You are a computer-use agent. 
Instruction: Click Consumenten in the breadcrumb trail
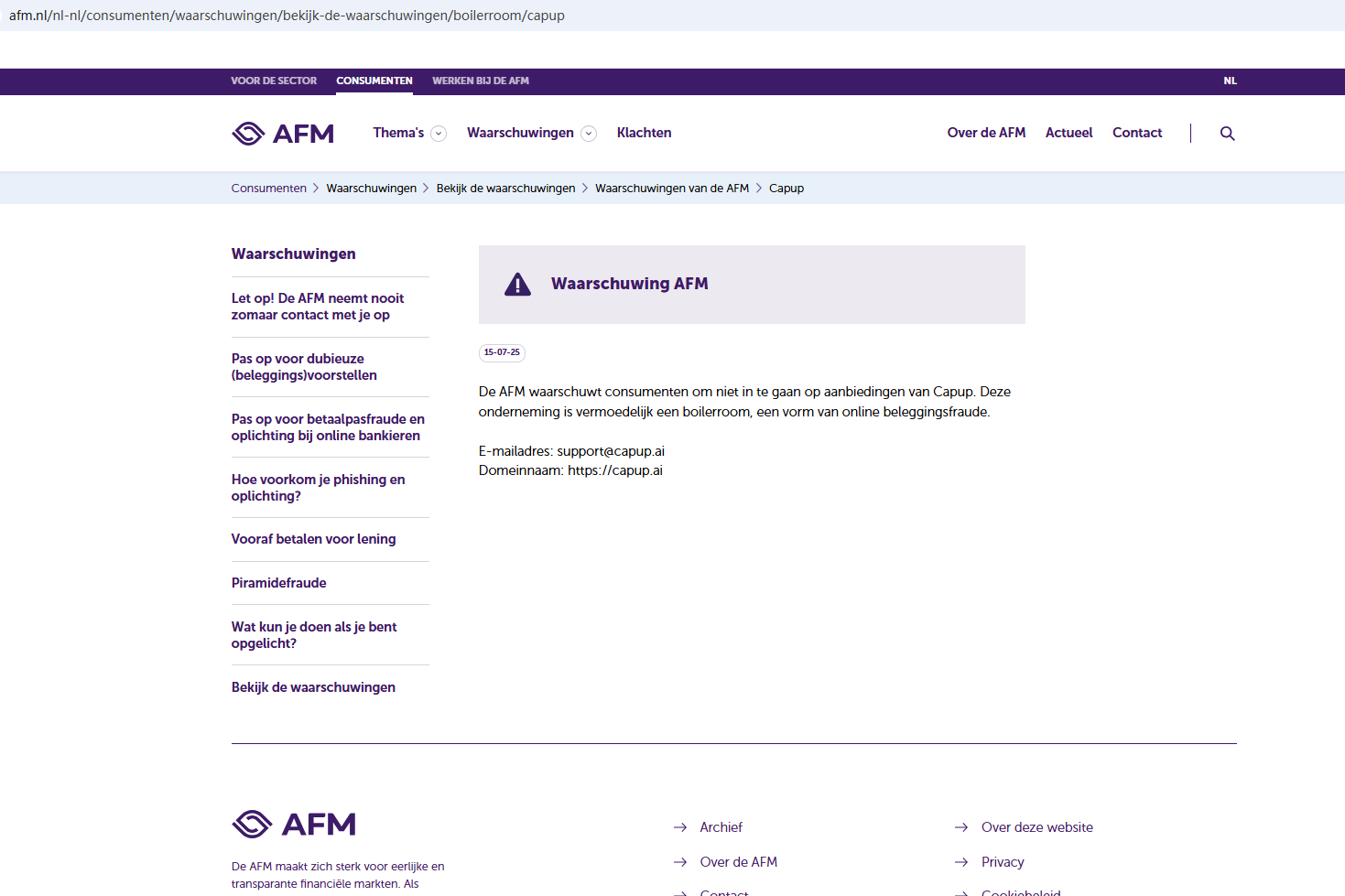pyautogui.click(x=268, y=188)
